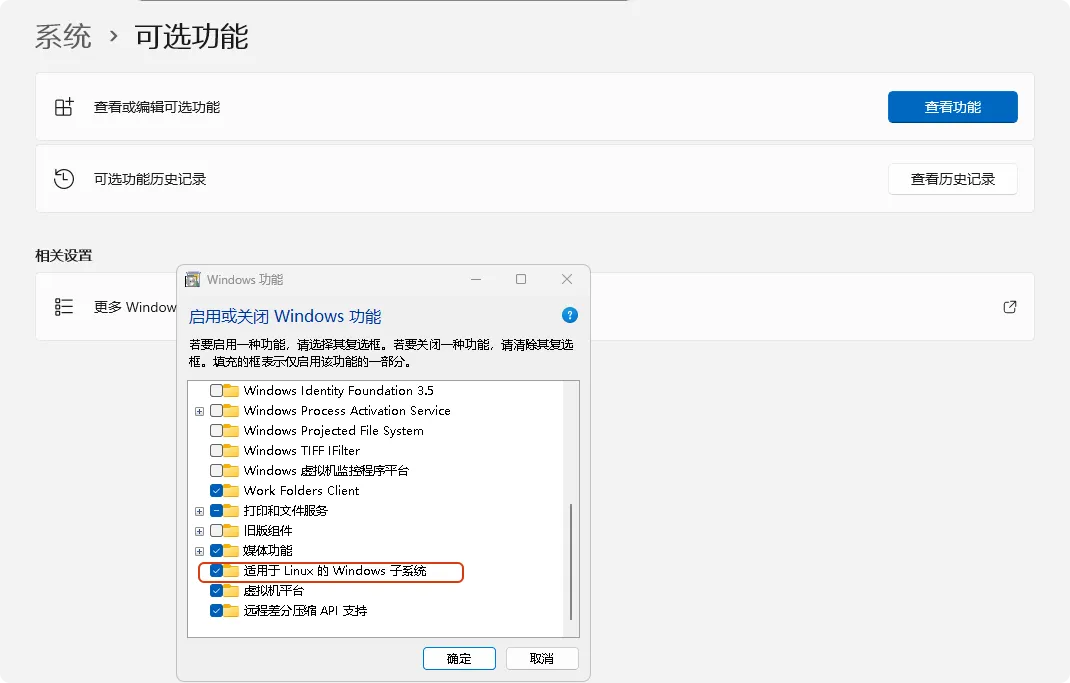Screen dimensions: 1070x683
Task: Click the folder icon beside 旧版组件
Action: 231,531
